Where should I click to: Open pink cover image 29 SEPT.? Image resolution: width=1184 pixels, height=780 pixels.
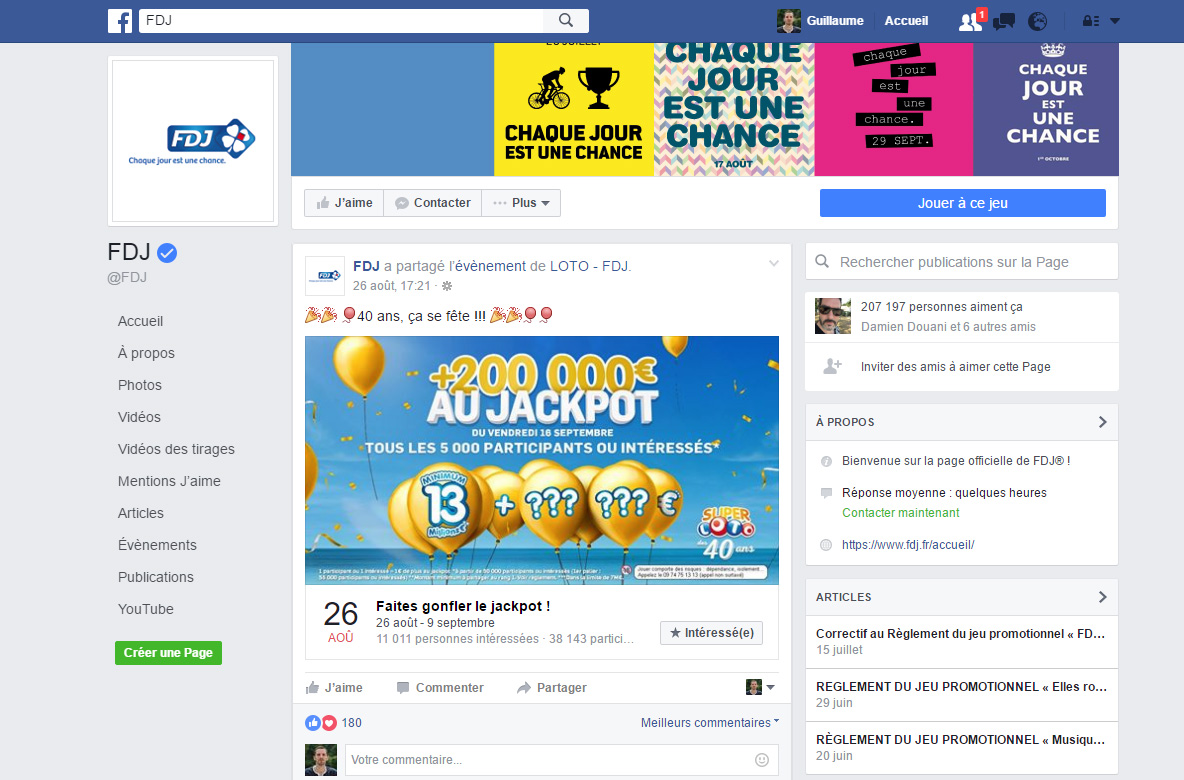(894, 109)
